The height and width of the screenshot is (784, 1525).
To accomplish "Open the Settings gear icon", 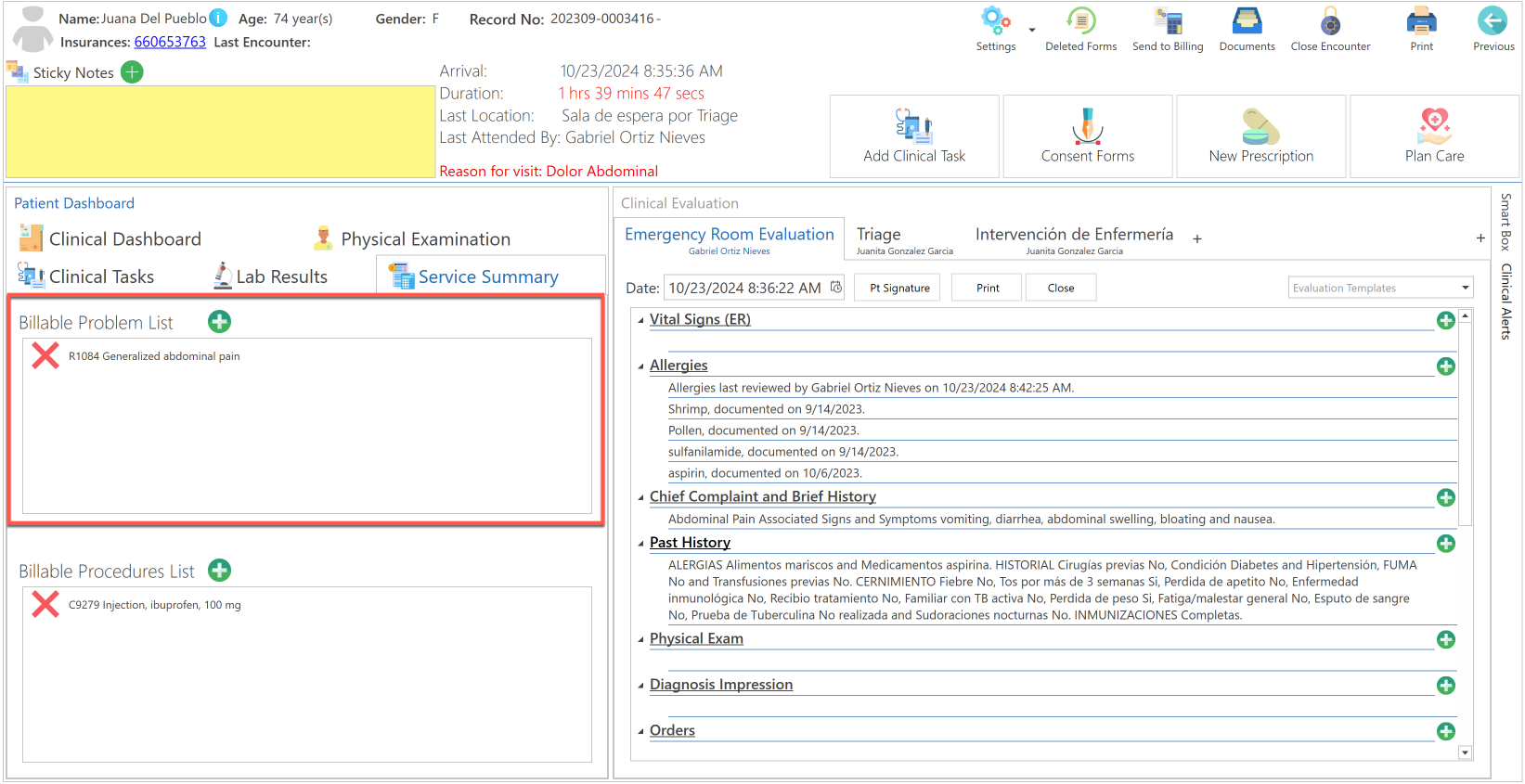I will click(x=995, y=20).
